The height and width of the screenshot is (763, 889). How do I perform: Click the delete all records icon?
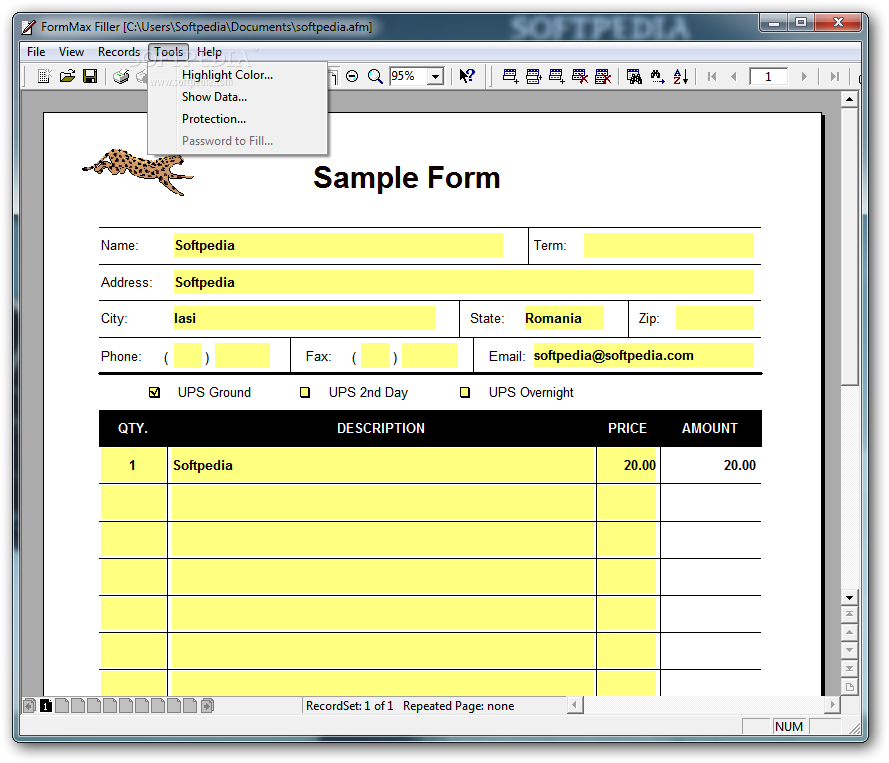tap(603, 76)
